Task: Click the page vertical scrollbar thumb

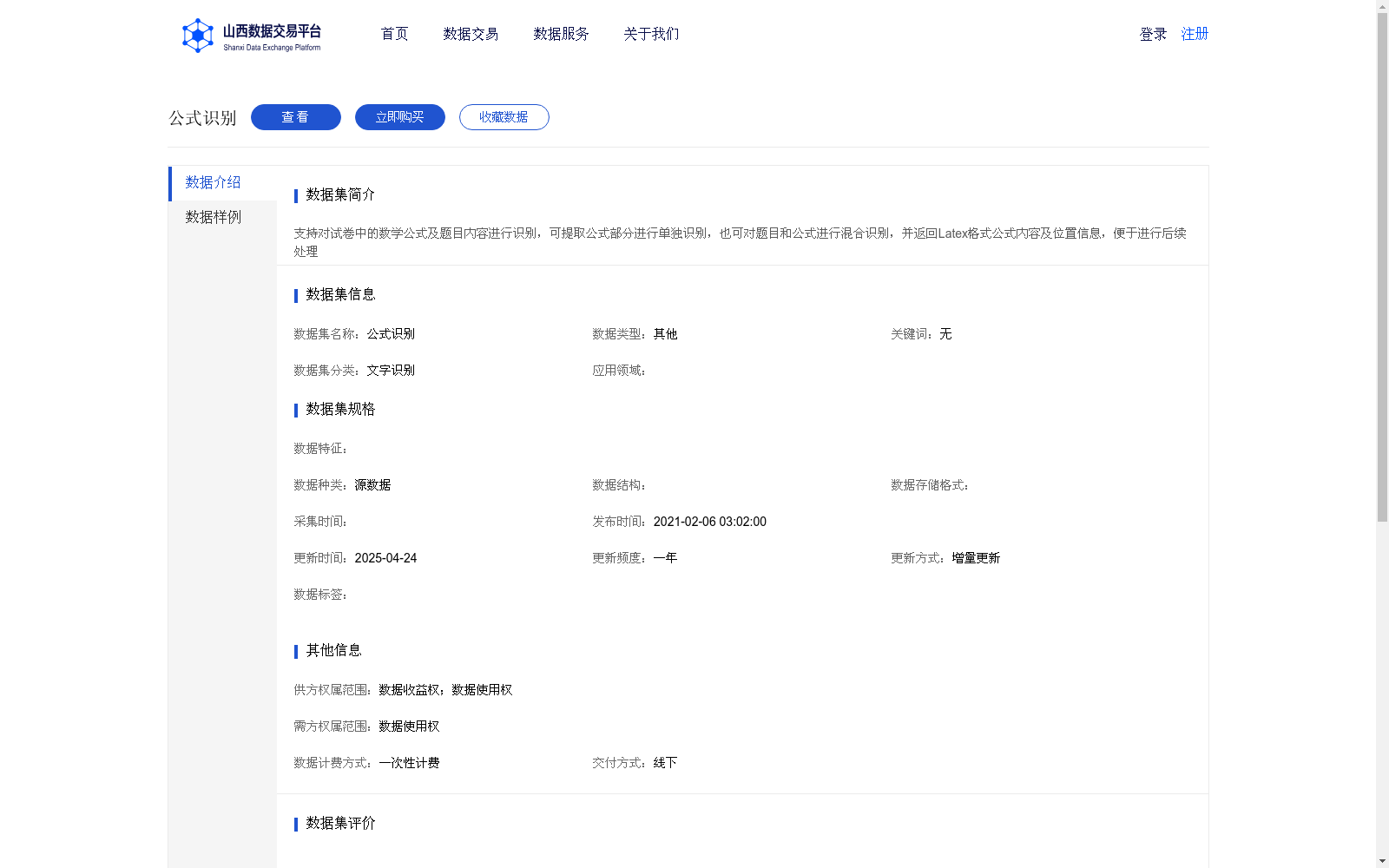Action: pos(1382,267)
